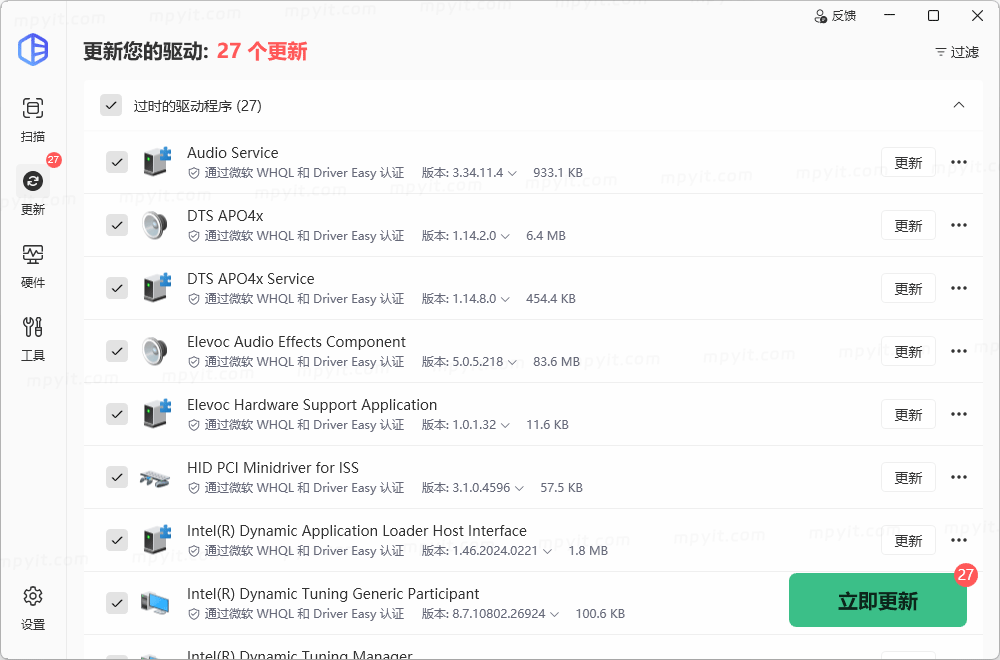
Task: Uncheck the DTS APO4x checkbox
Action: 117,225
